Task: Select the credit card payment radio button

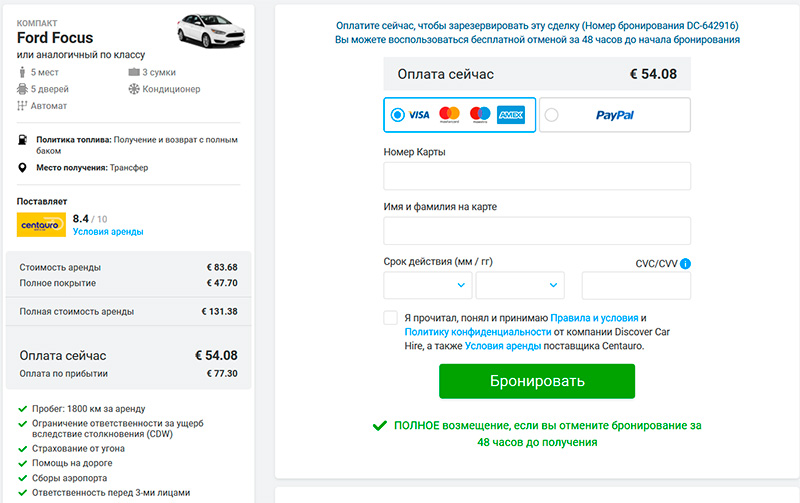Action: point(398,115)
